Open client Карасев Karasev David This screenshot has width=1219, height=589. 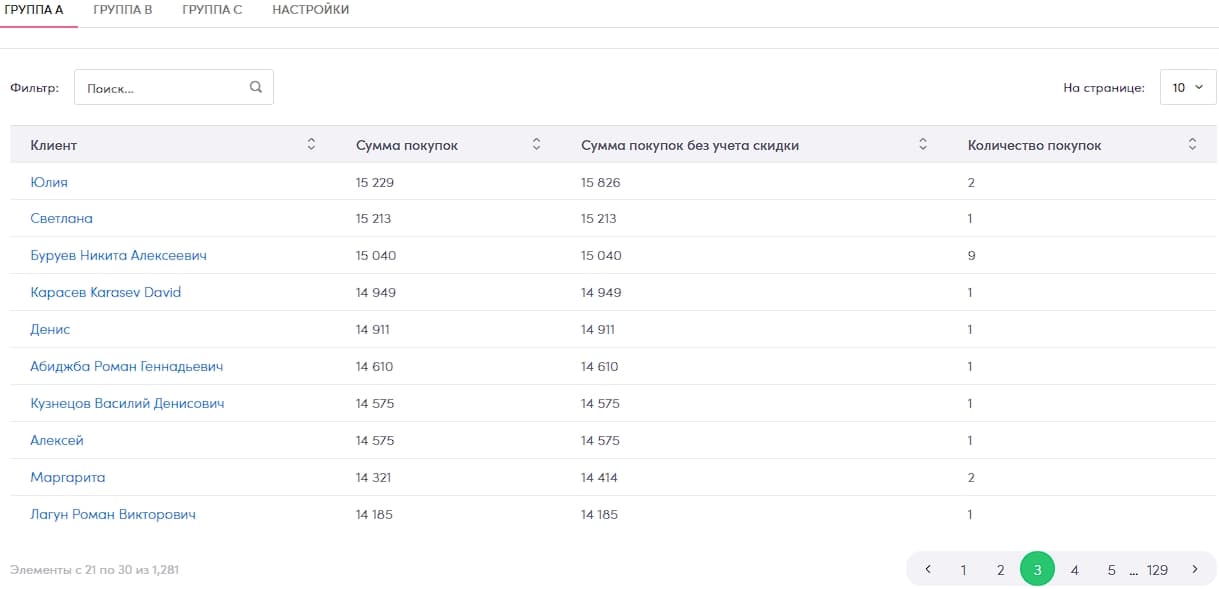tap(105, 293)
